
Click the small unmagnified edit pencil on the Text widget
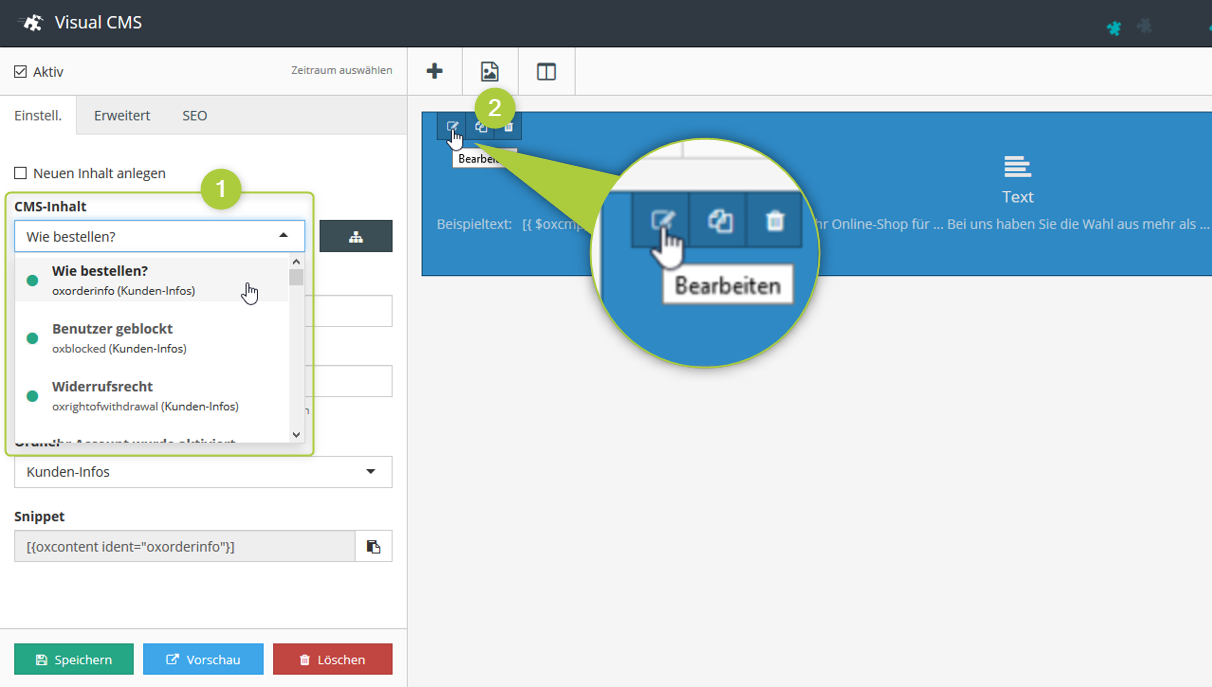[452, 126]
